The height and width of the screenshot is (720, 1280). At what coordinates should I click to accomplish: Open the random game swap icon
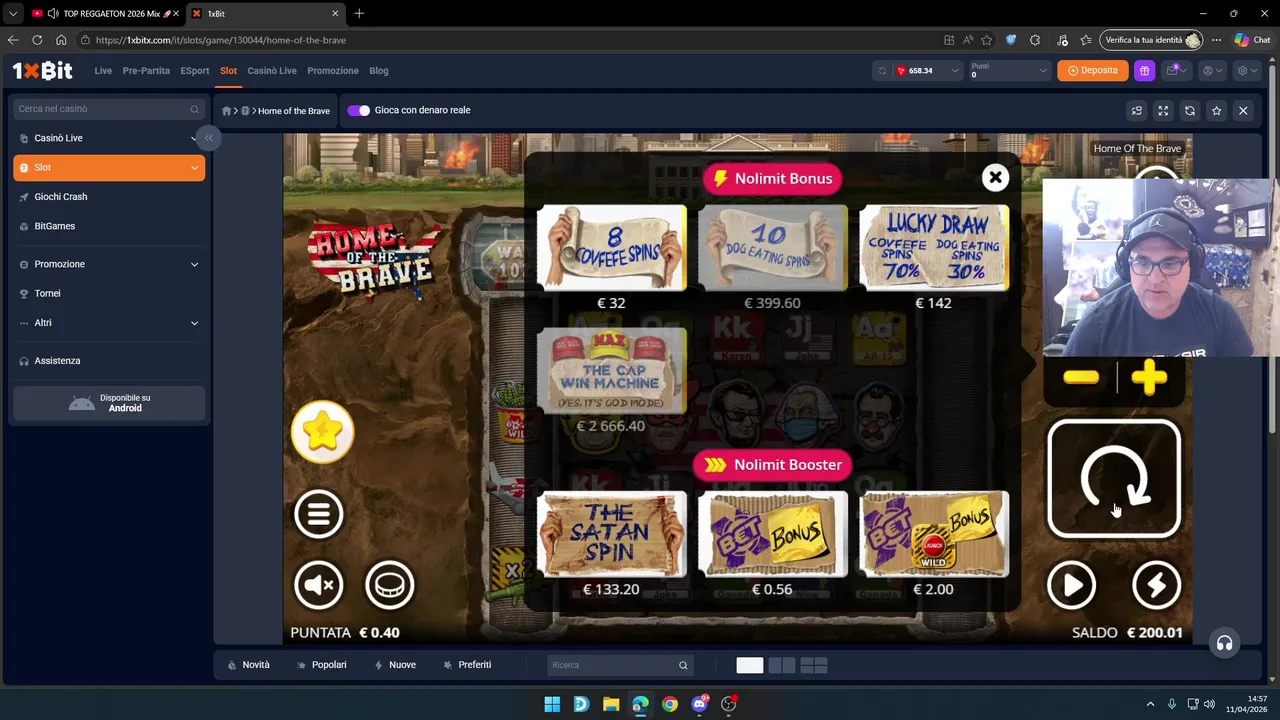[x=1137, y=111]
